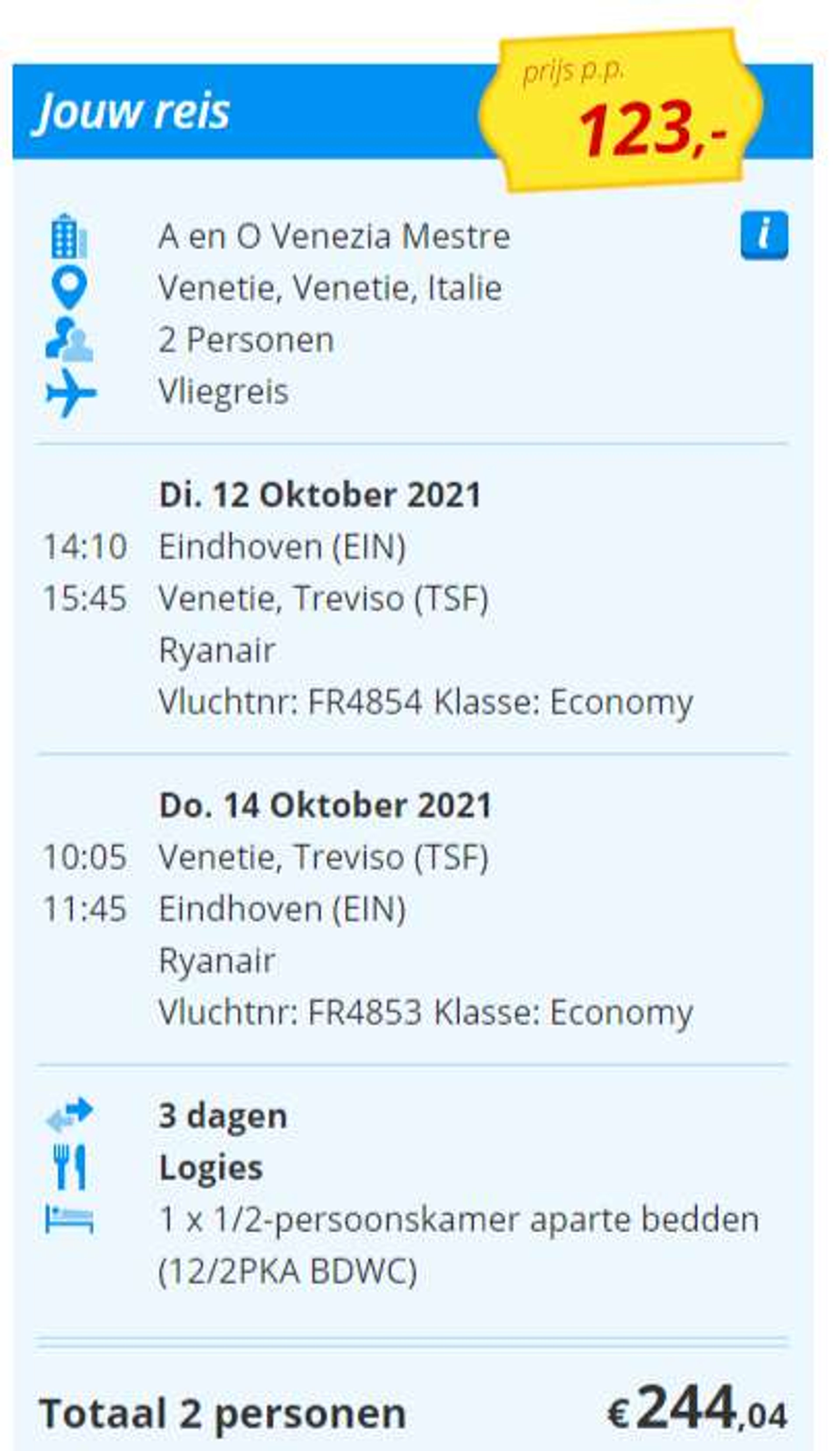The width and height of the screenshot is (840, 1451).
Task: Click the bed icon
Action: (69, 1219)
